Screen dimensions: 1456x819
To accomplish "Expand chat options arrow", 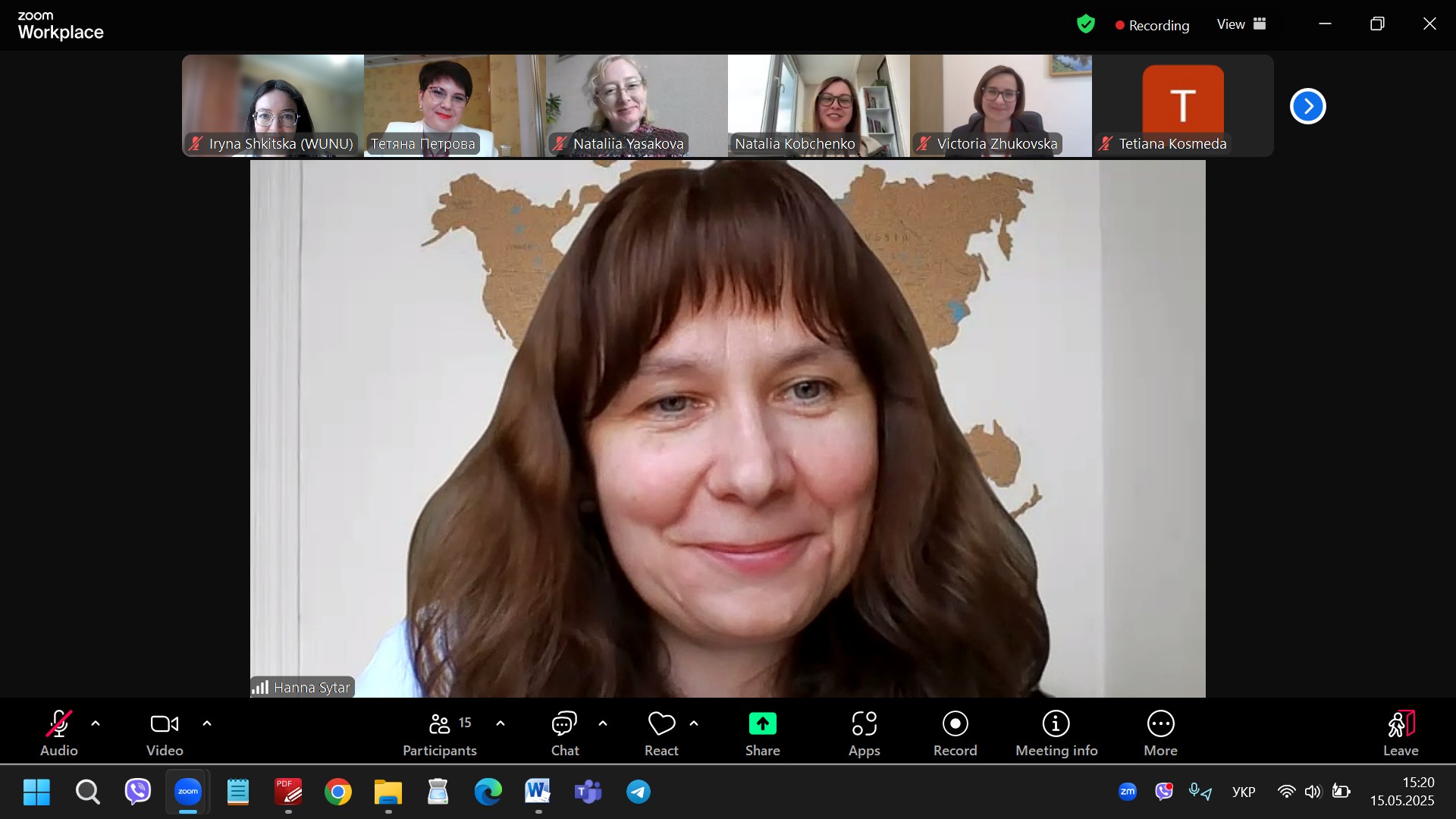I will click(x=603, y=723).
